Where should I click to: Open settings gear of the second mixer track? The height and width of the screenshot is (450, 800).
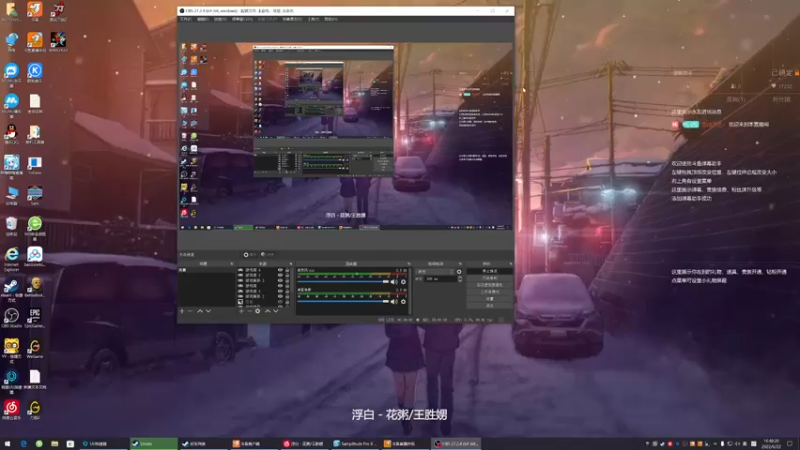point(403,302)
